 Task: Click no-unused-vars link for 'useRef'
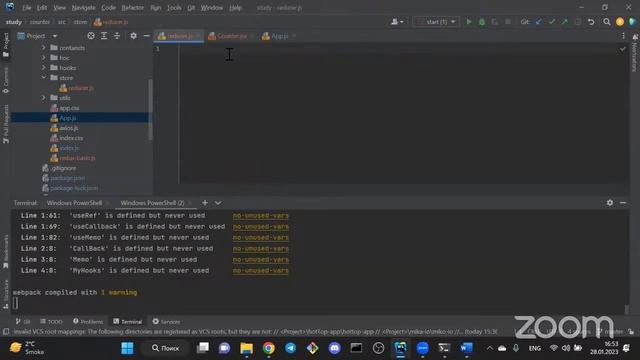pyautogui.click(x=260, y=216)
